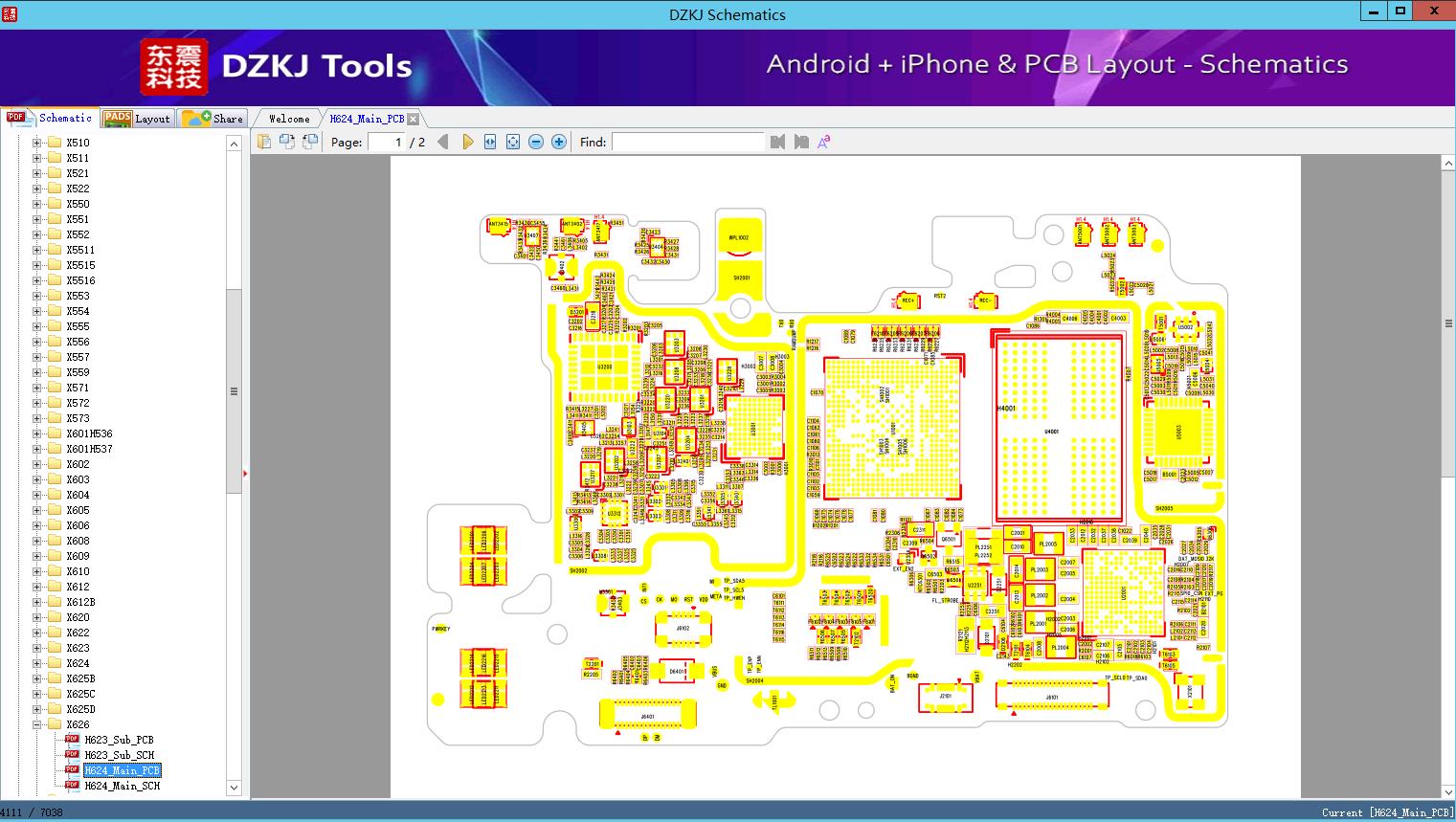Fit page to width icon
Screen dimensions: 1456x822
tap(490, 142)
